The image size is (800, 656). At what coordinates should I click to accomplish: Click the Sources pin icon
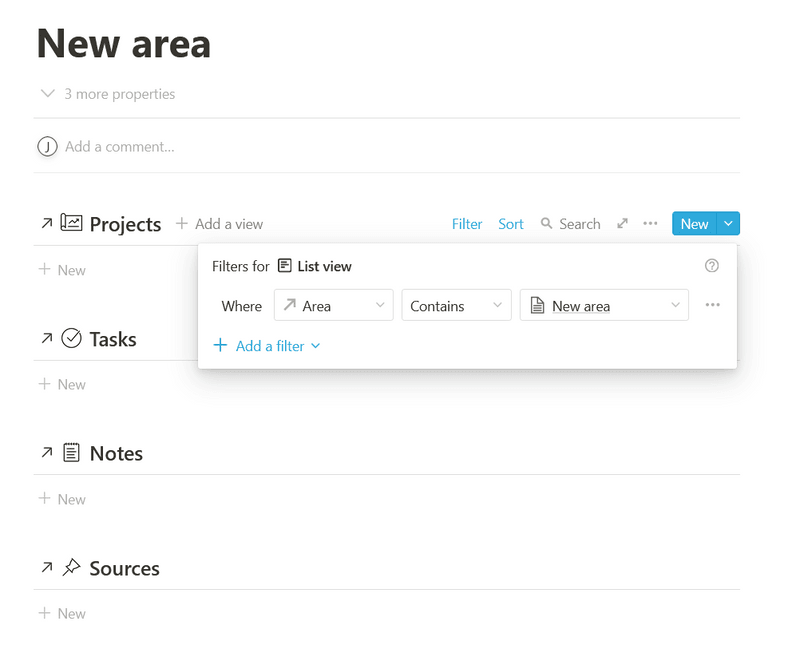pos(71,568)
